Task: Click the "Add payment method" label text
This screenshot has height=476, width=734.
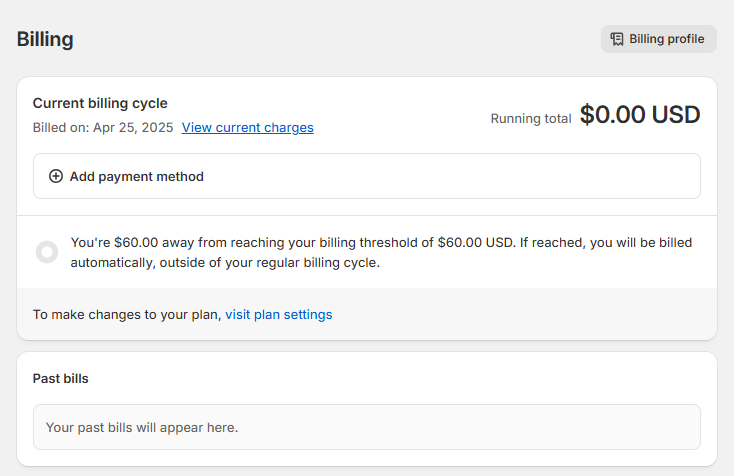Action: tap(136, 177)
